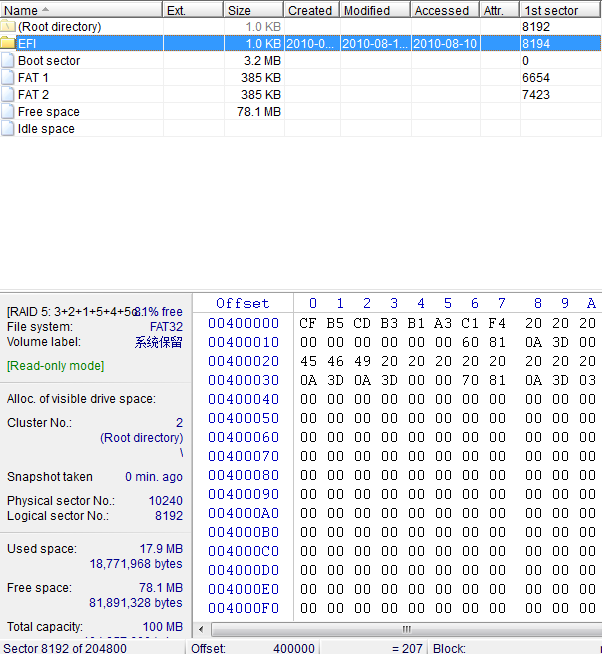Select the Free space entry name
This screenshot has height=654, width=602.
point(48,112)
